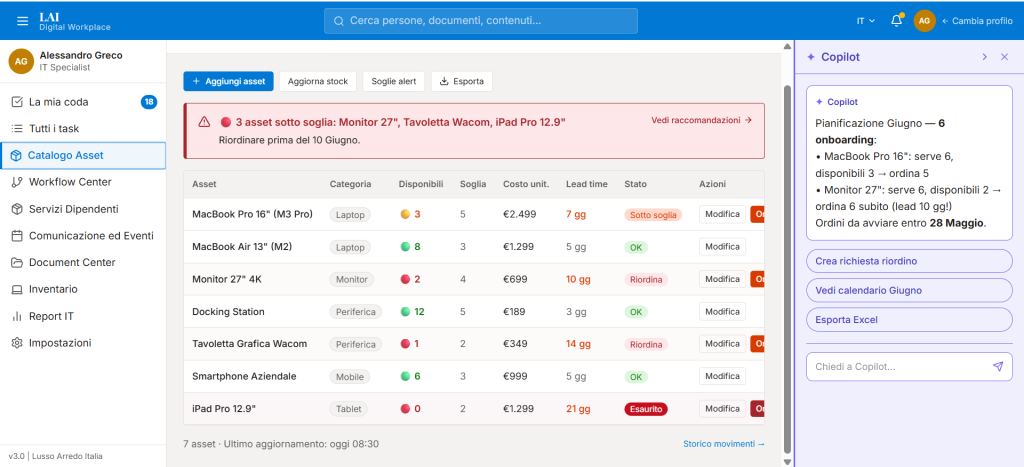Open Soglie alert settings
The image size is (1024, 467).
(394, 82)
